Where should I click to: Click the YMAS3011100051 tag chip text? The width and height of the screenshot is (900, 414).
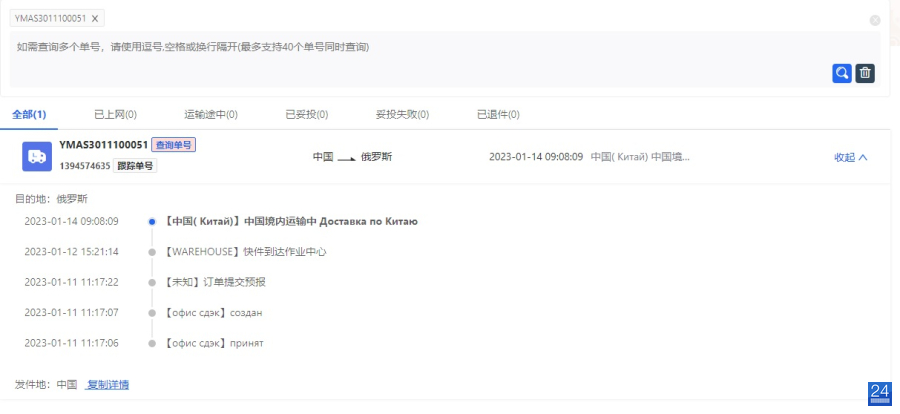(51, 18)
